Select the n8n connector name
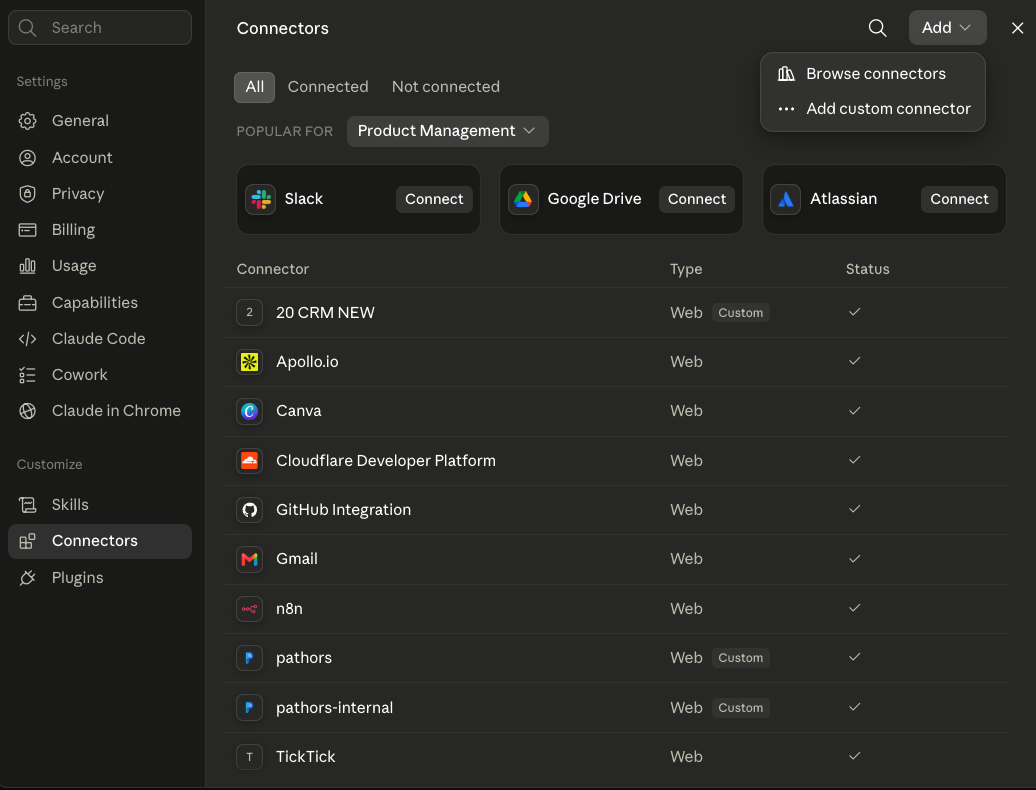 [x=289, y=608]
